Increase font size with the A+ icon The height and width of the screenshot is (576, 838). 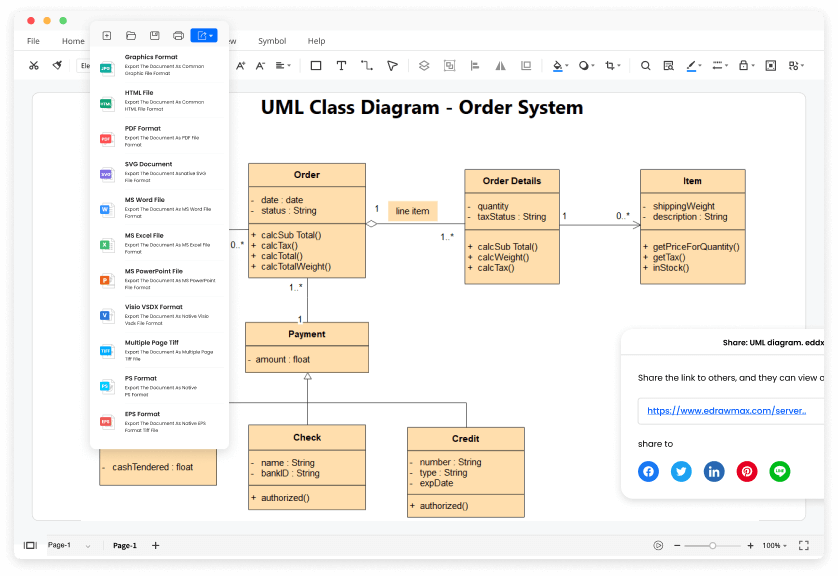coord(240,66)
